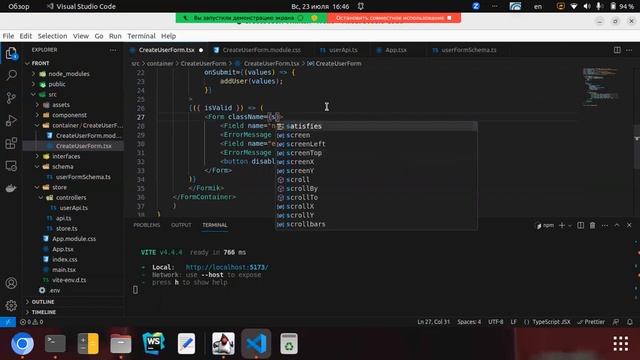Open Explorer Views and More Actions
640x360 pixels.
coord(113,50)
